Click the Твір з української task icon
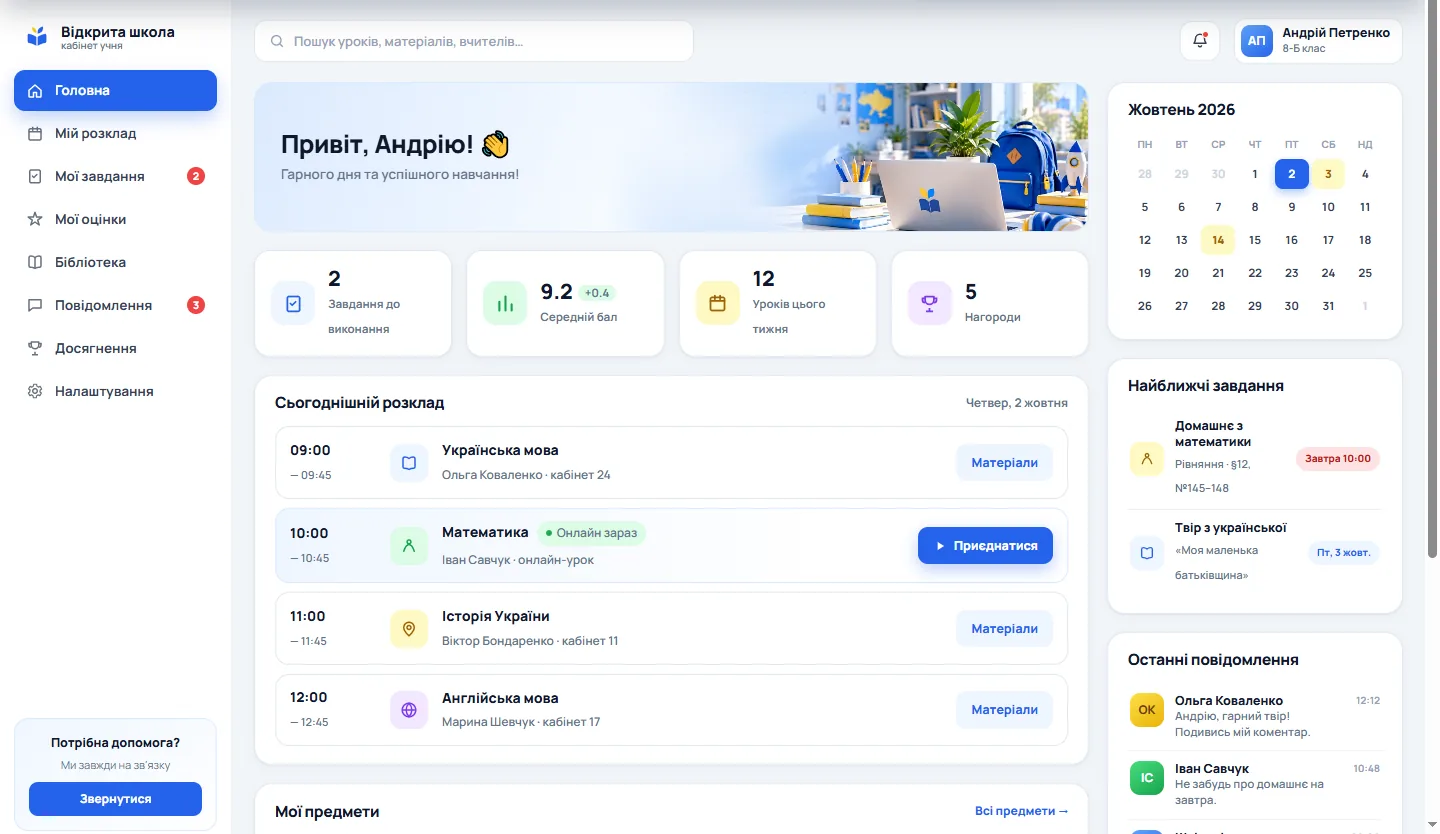 click(x=1146, y=553)
